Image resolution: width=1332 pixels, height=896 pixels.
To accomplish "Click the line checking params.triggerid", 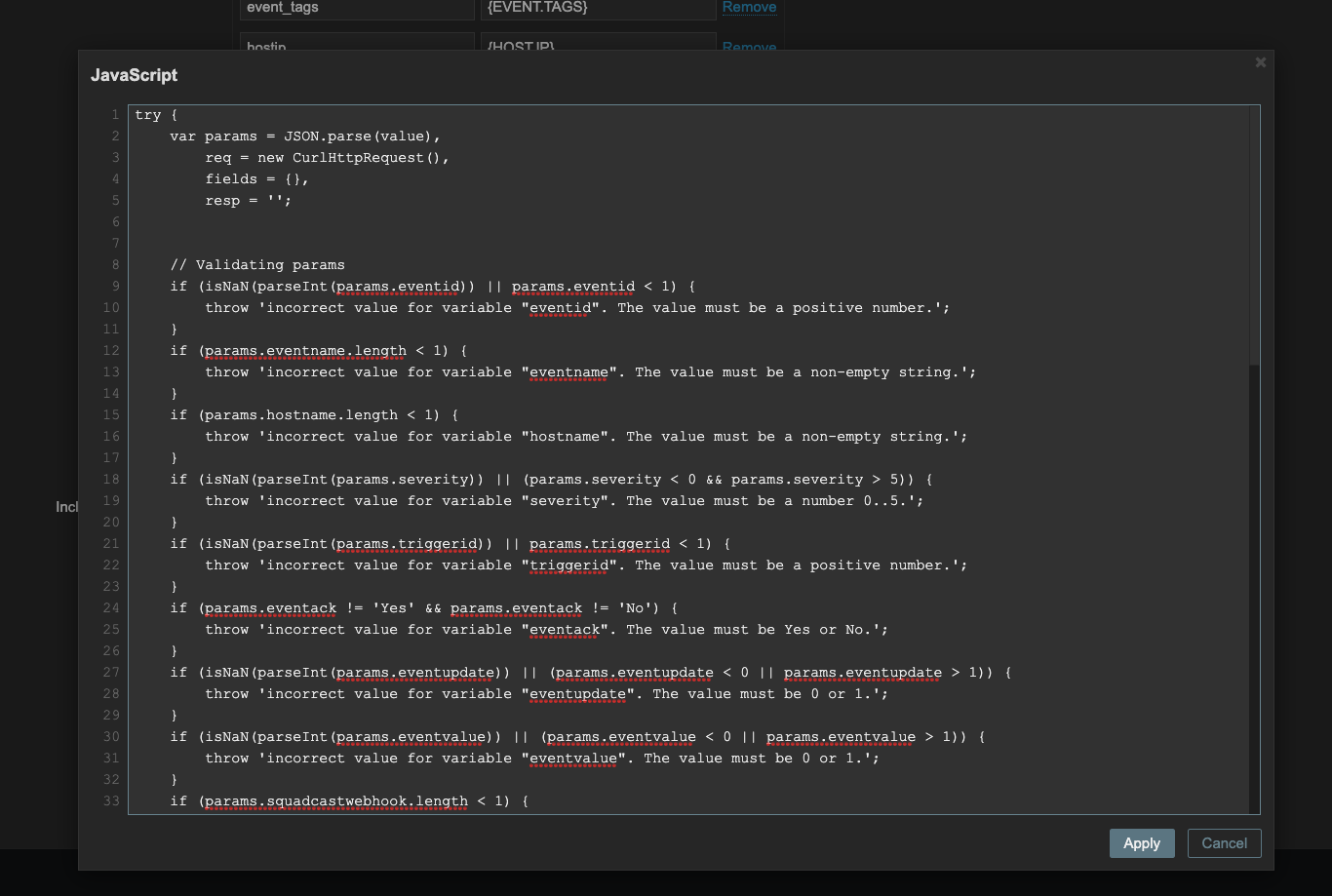I will coord(450,544).
